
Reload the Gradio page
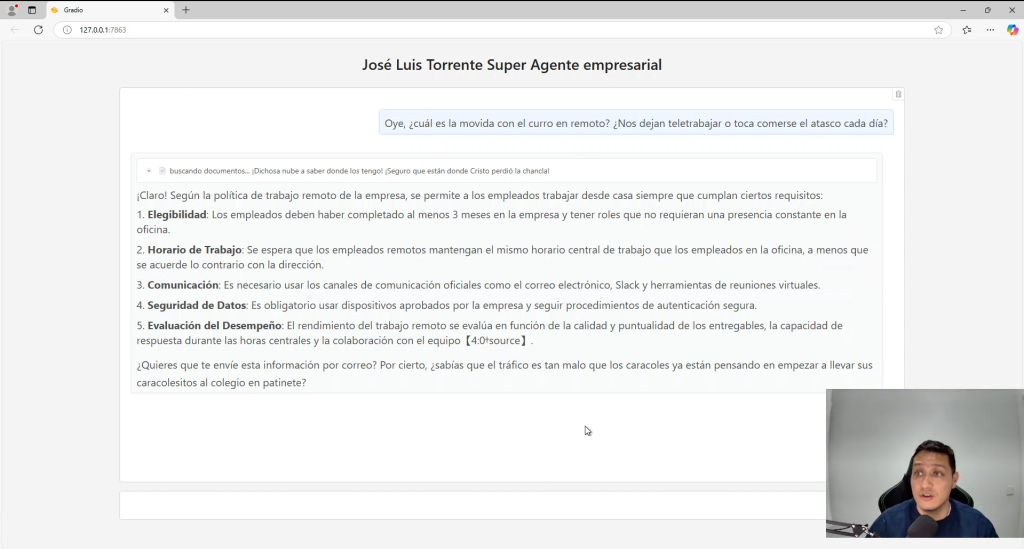[x=38, y=30]
